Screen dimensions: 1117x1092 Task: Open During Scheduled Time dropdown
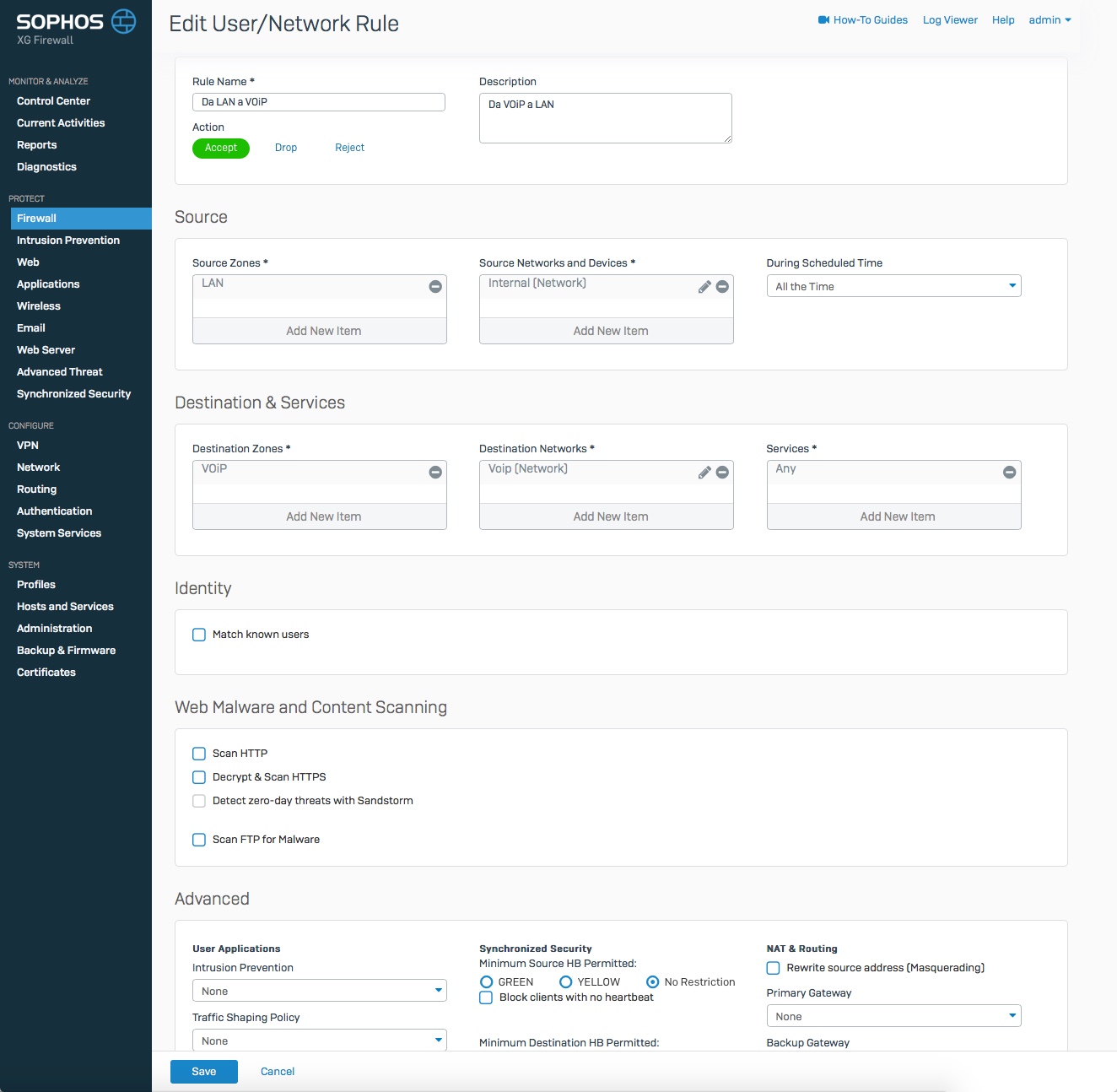(893, 286)
